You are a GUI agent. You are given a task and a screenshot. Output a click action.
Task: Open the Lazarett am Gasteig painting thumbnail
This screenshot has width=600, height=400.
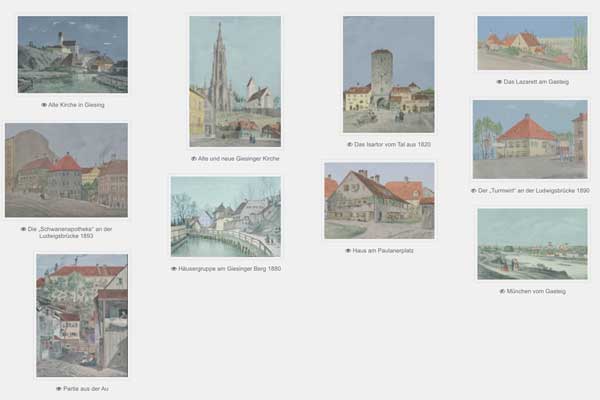click(532, 43)
